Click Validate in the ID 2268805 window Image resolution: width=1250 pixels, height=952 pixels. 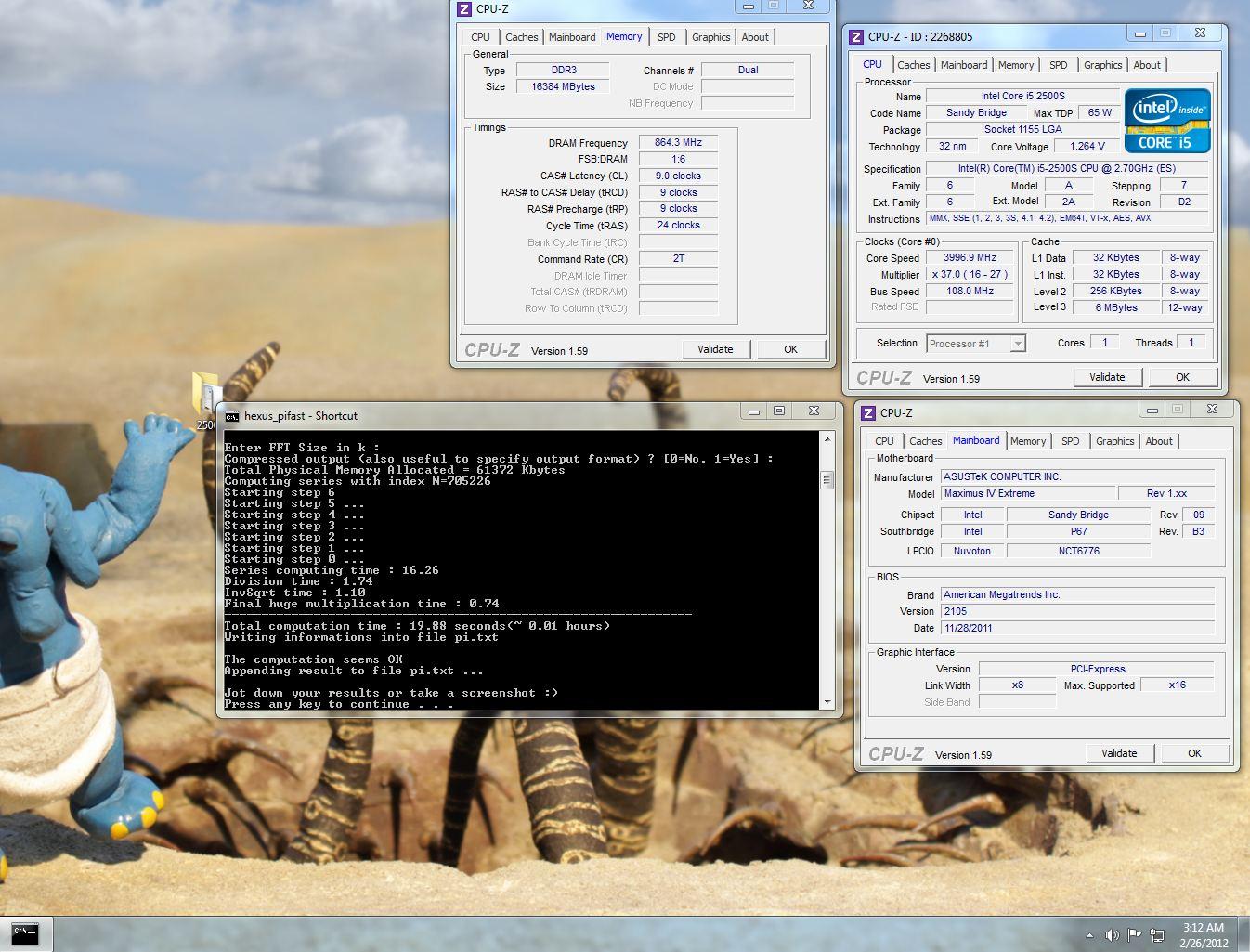[x=1107, y=377]
